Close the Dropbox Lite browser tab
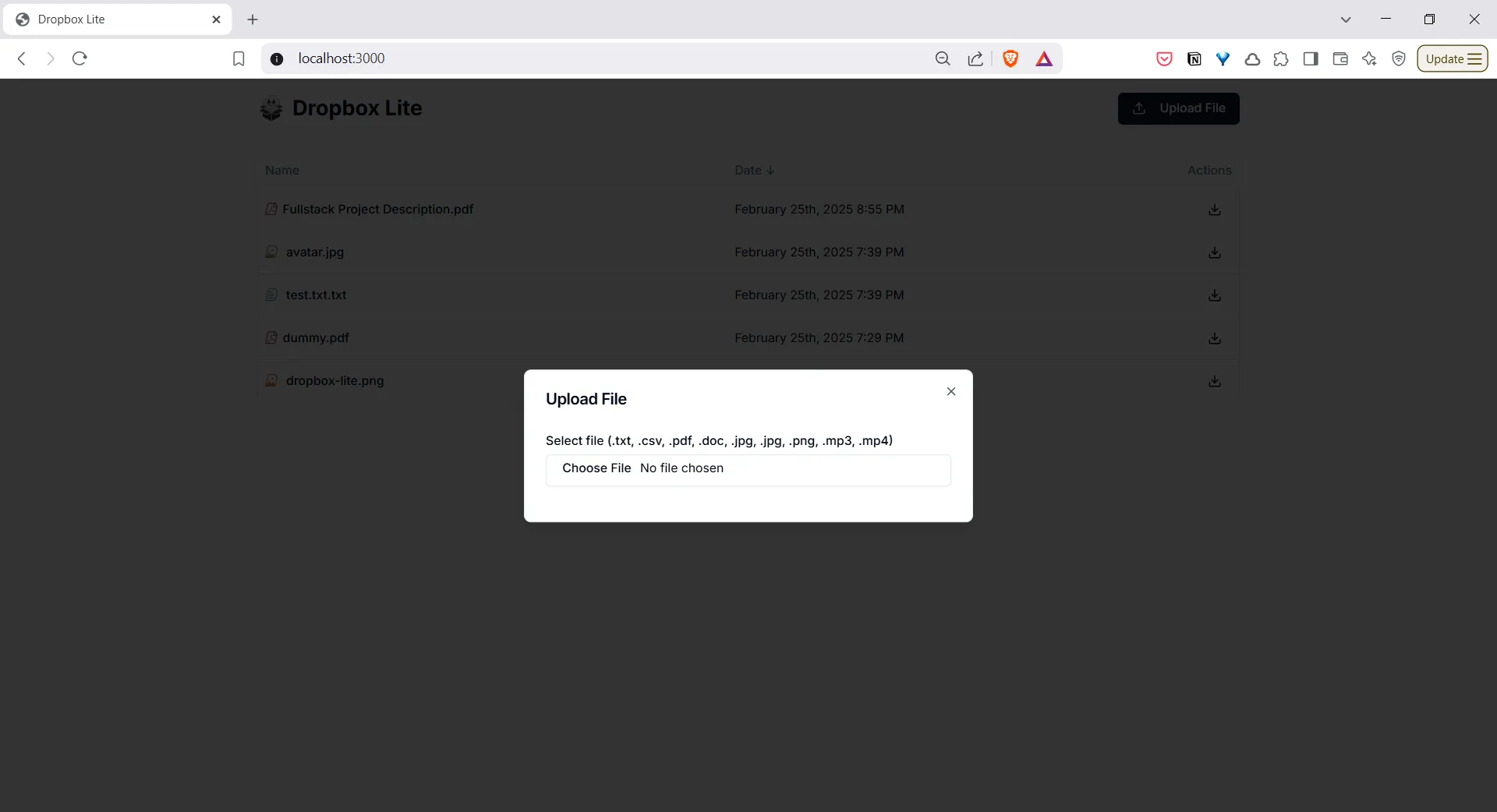This screenshot has width=1497, height=812. pyautogui.click(x=217, y=19)
